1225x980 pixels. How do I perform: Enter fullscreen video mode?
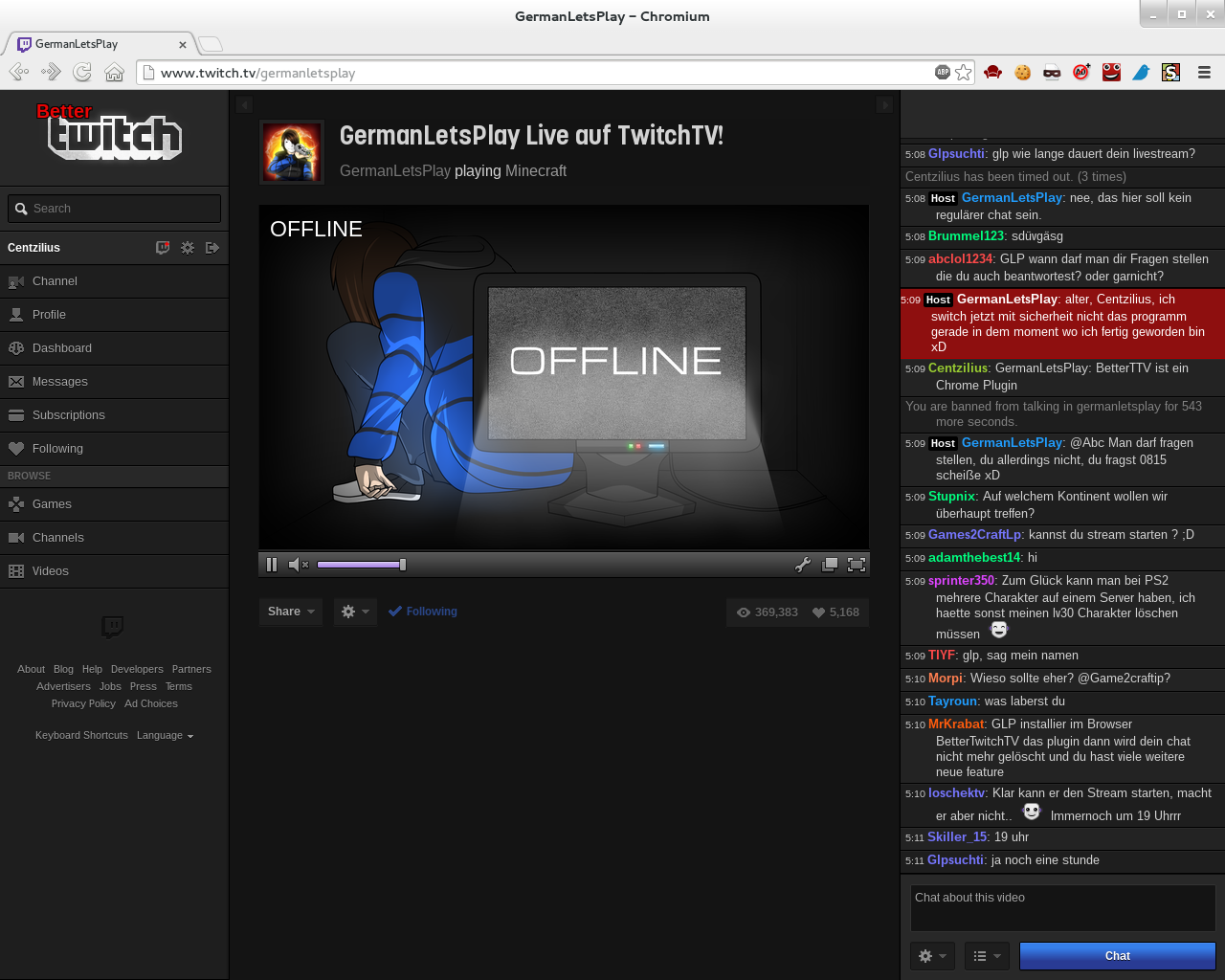pyautogui.click(x=857, y=565)
